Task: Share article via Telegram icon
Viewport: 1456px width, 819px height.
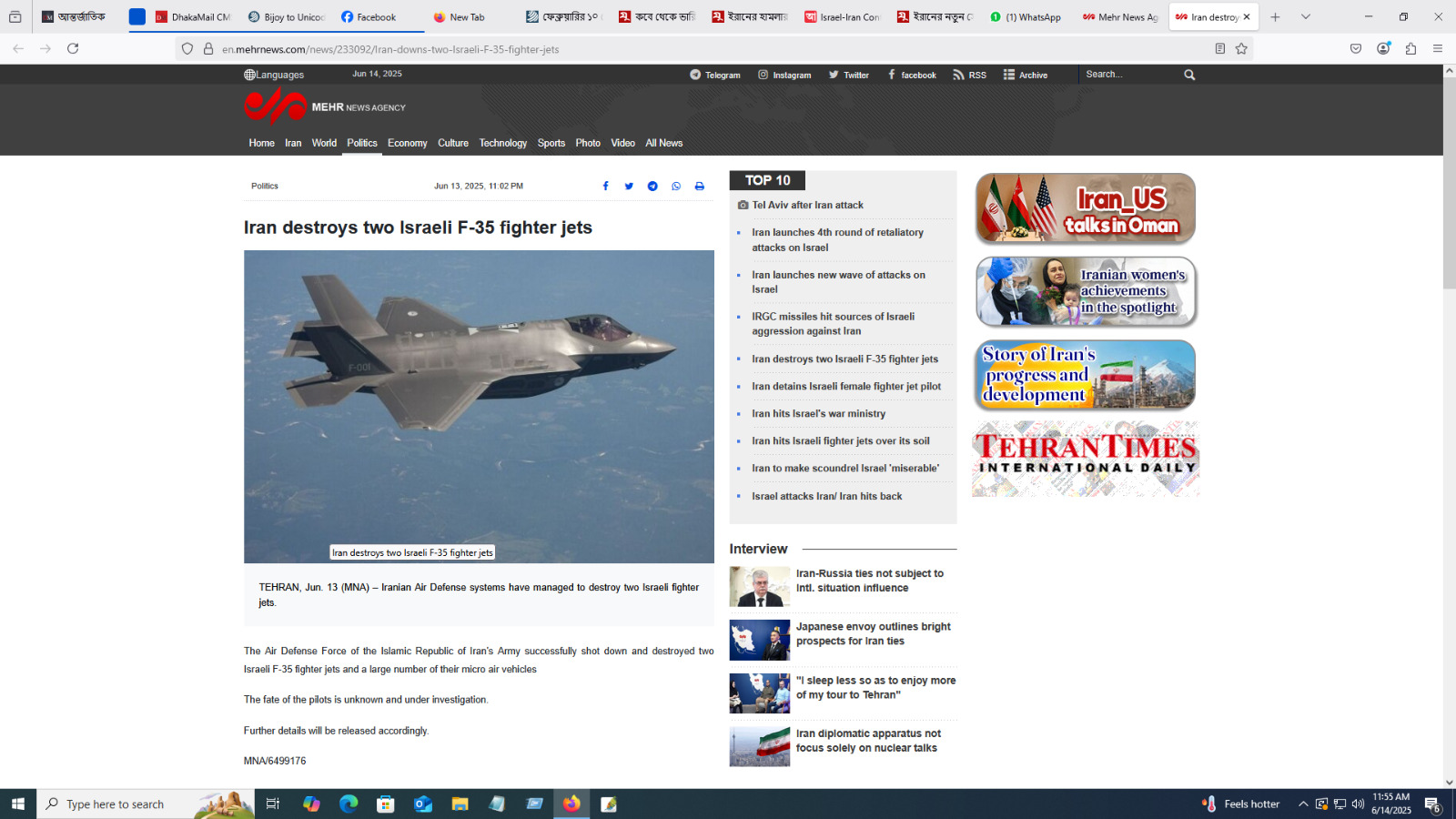Action: click(652, 187)
